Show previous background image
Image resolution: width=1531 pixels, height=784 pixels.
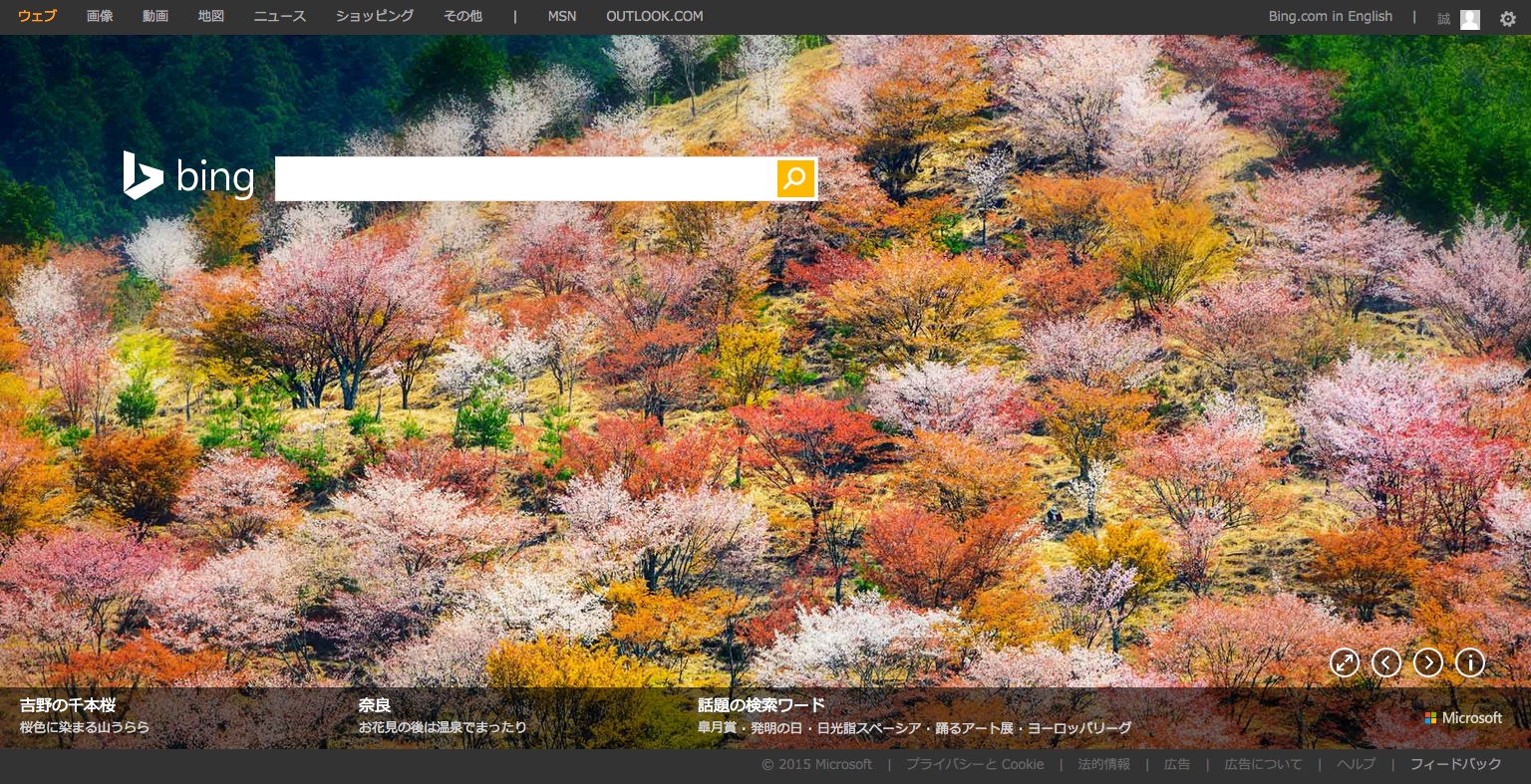pyautogui.click(x=1386, y=662)
